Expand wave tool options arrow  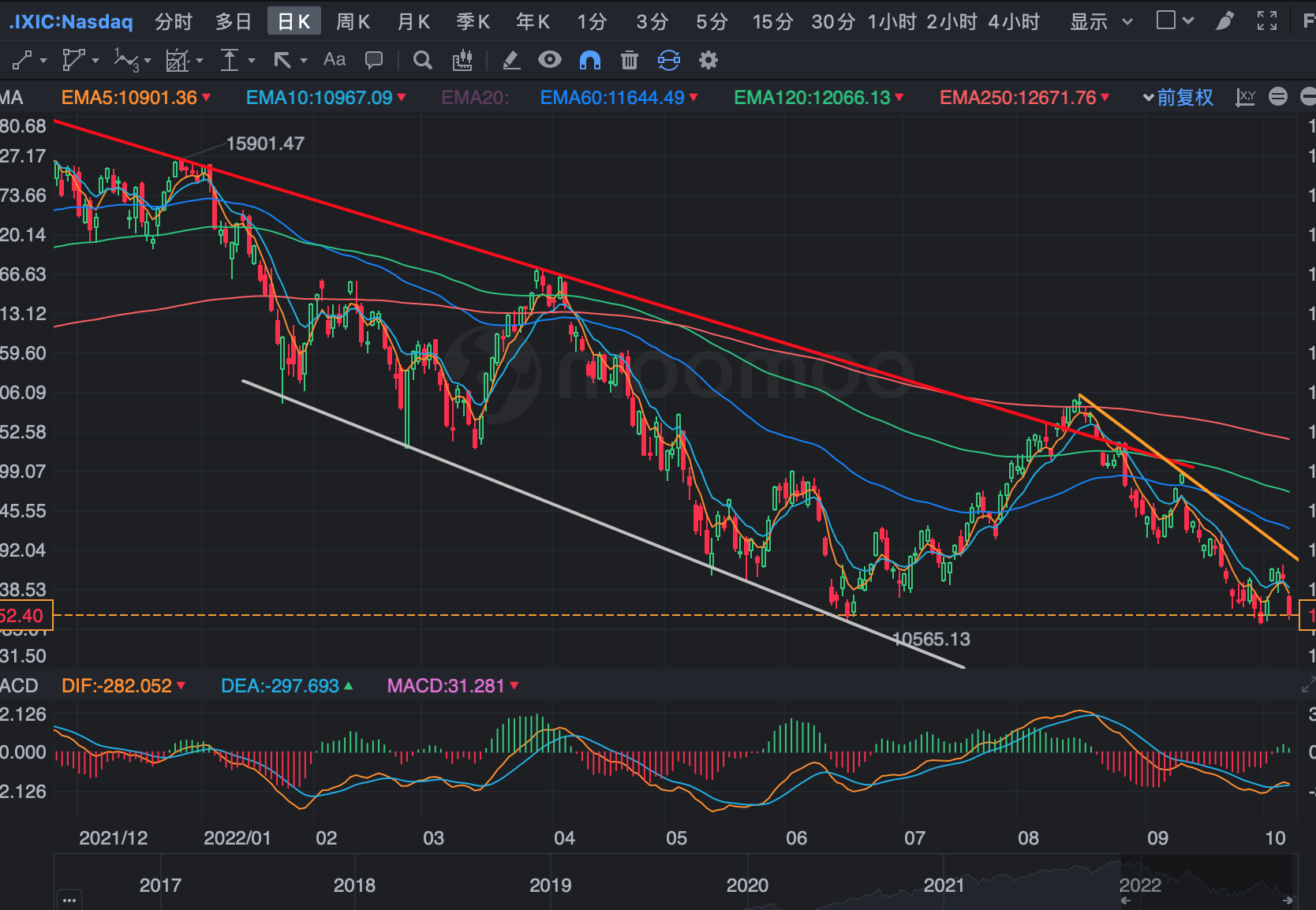pos(148,61)
